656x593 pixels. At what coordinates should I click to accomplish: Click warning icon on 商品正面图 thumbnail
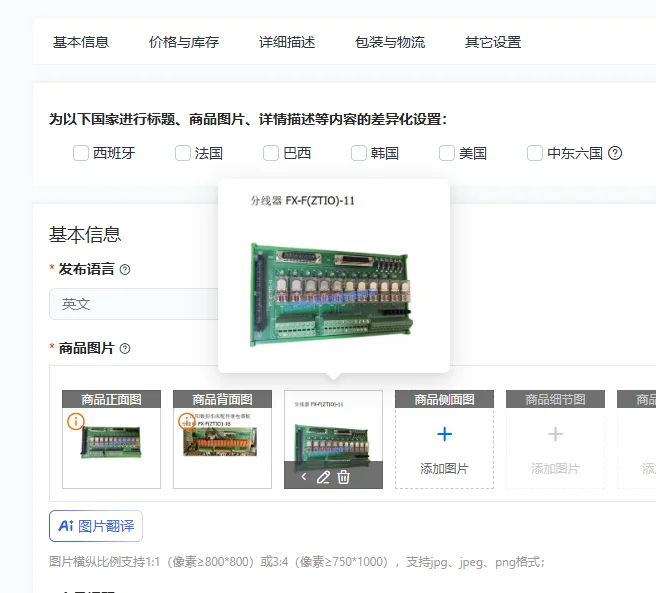pyautogui.click(x=76, y=421)
